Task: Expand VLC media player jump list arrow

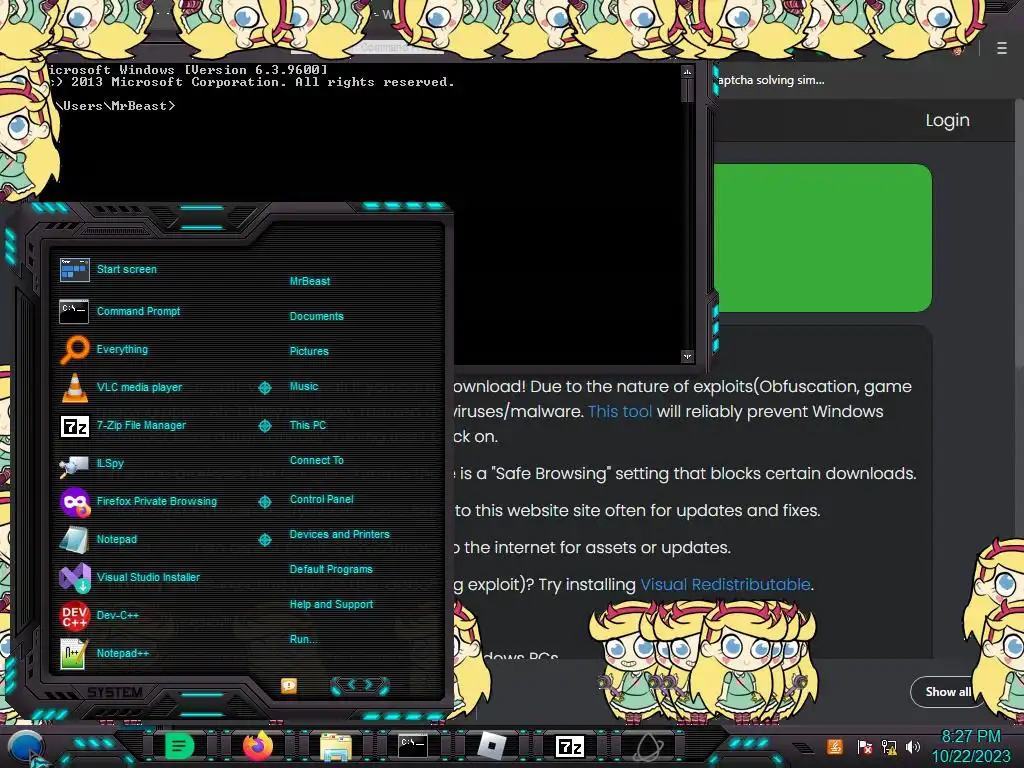Action: coord(264,388)
